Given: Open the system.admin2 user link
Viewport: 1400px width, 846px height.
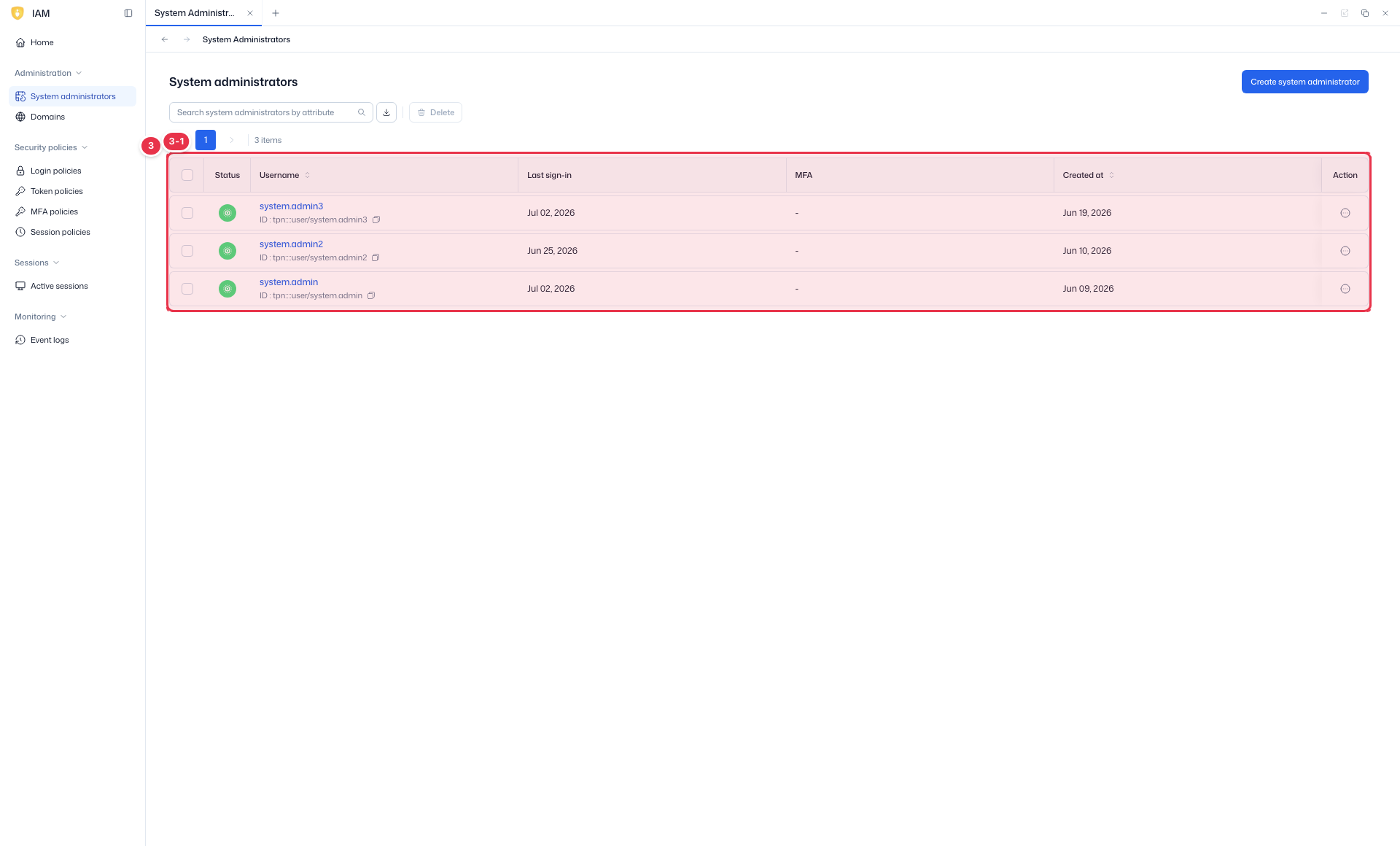Looking at the screenshot, I should (291, 244).
